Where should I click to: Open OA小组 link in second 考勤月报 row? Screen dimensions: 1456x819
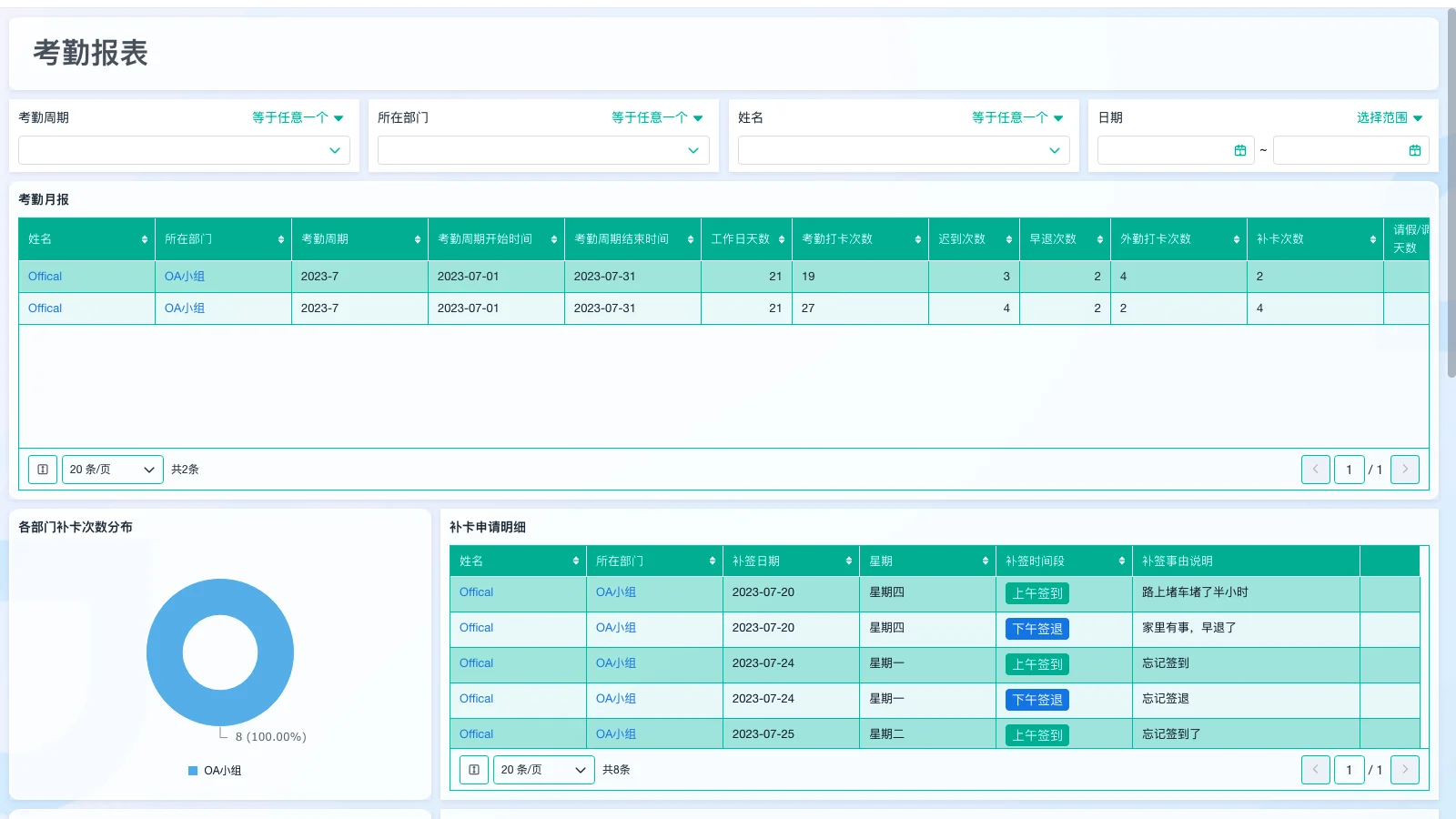tap(185, 308)
